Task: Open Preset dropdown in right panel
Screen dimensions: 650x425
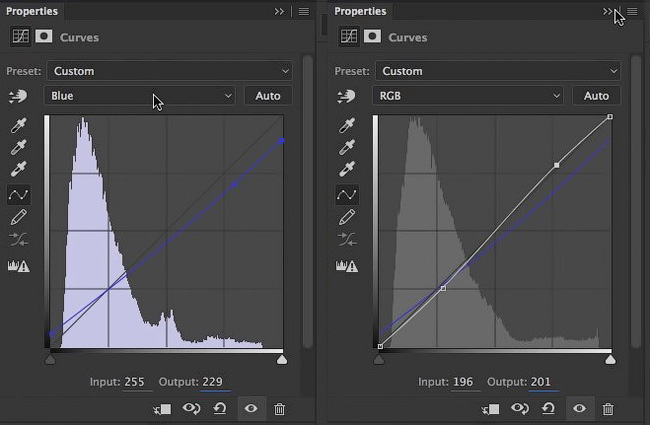Action: (x=498, y=71)
